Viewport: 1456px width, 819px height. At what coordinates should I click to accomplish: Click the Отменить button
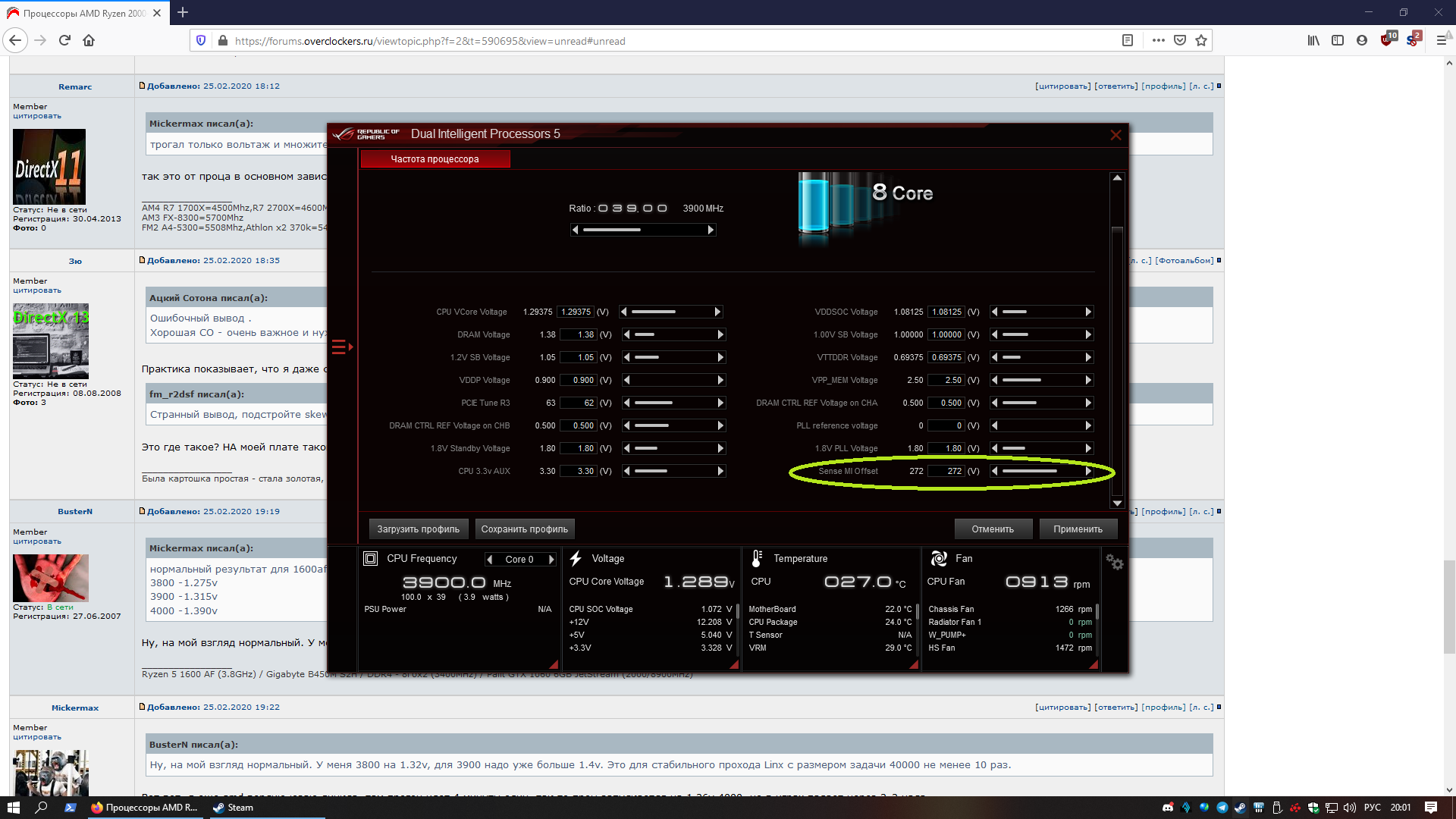993,529
